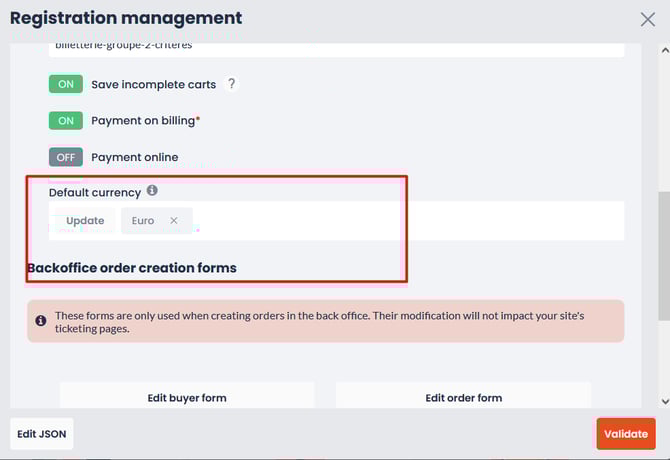Remove the Euro currency tag with its X

pyautogui.click(x=174, y=220)
